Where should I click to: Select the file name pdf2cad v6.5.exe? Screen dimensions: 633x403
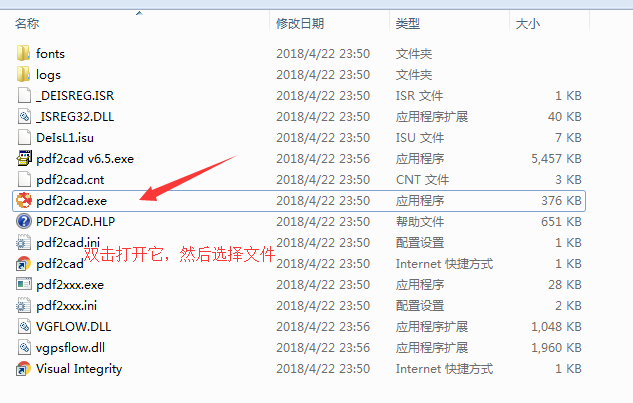click(x=85, y=159)
